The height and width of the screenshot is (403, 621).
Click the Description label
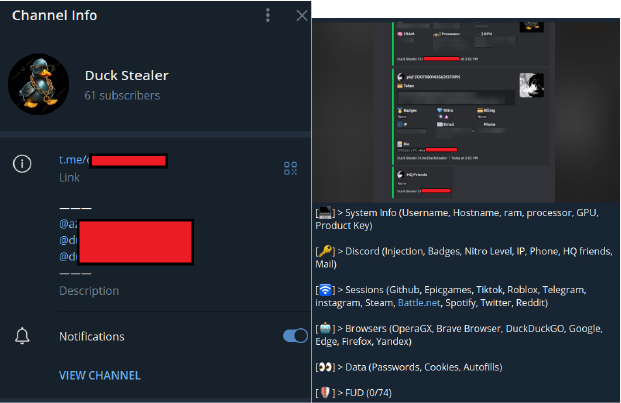(x=89, y=291)
